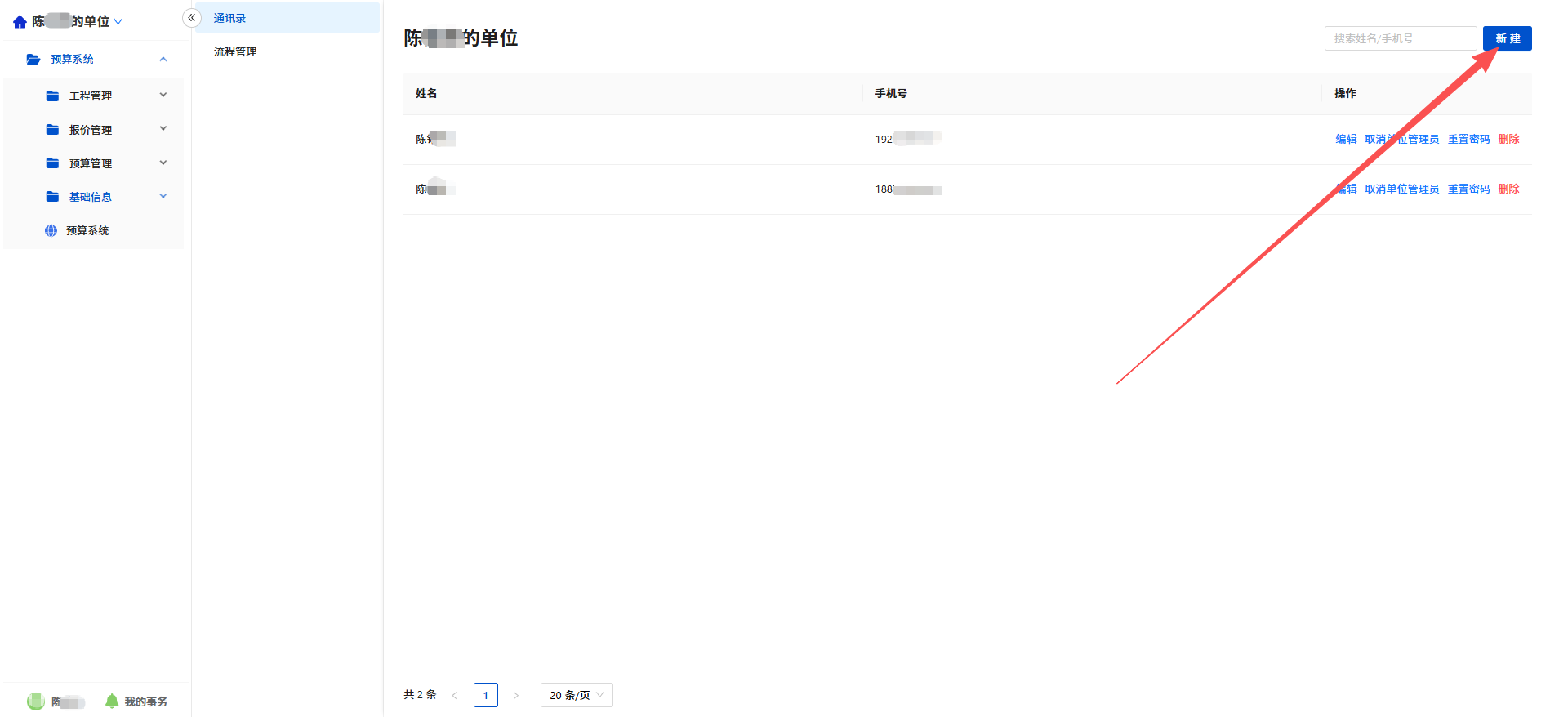Image resolution: width=1568 pixels, height=717 pixels.
Task: Click 编辑 for the 188 phone row
Action: pyautogui.click(x=1346, y=189)
